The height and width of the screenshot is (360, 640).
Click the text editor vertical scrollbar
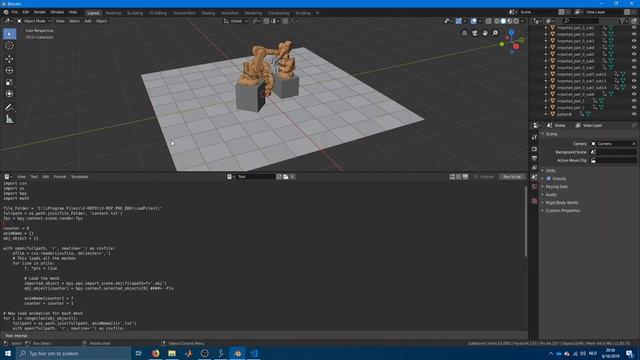526,222
